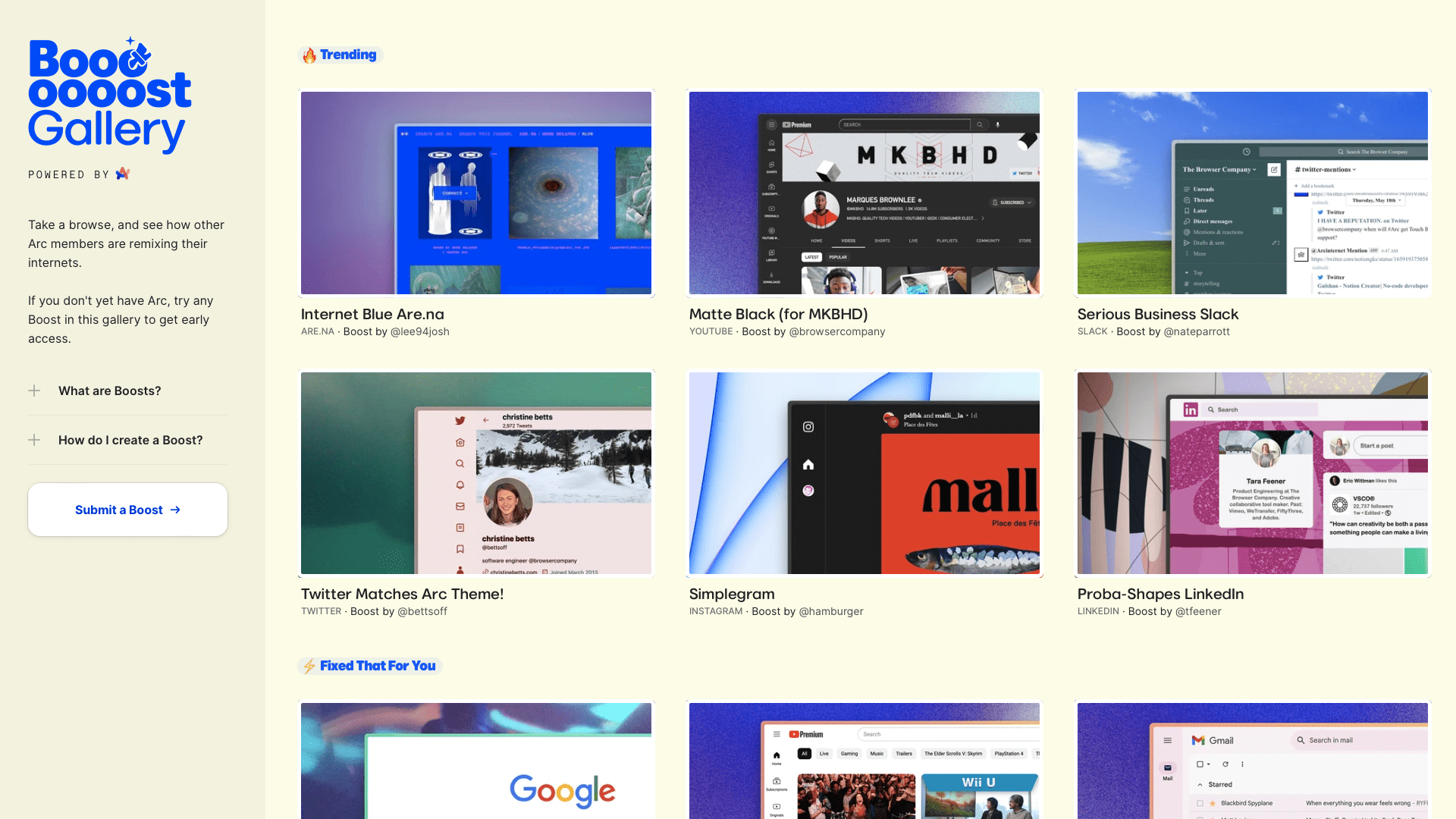Expand How do I create a Boost?
The image size is (1456, 819).
[127, 440]
